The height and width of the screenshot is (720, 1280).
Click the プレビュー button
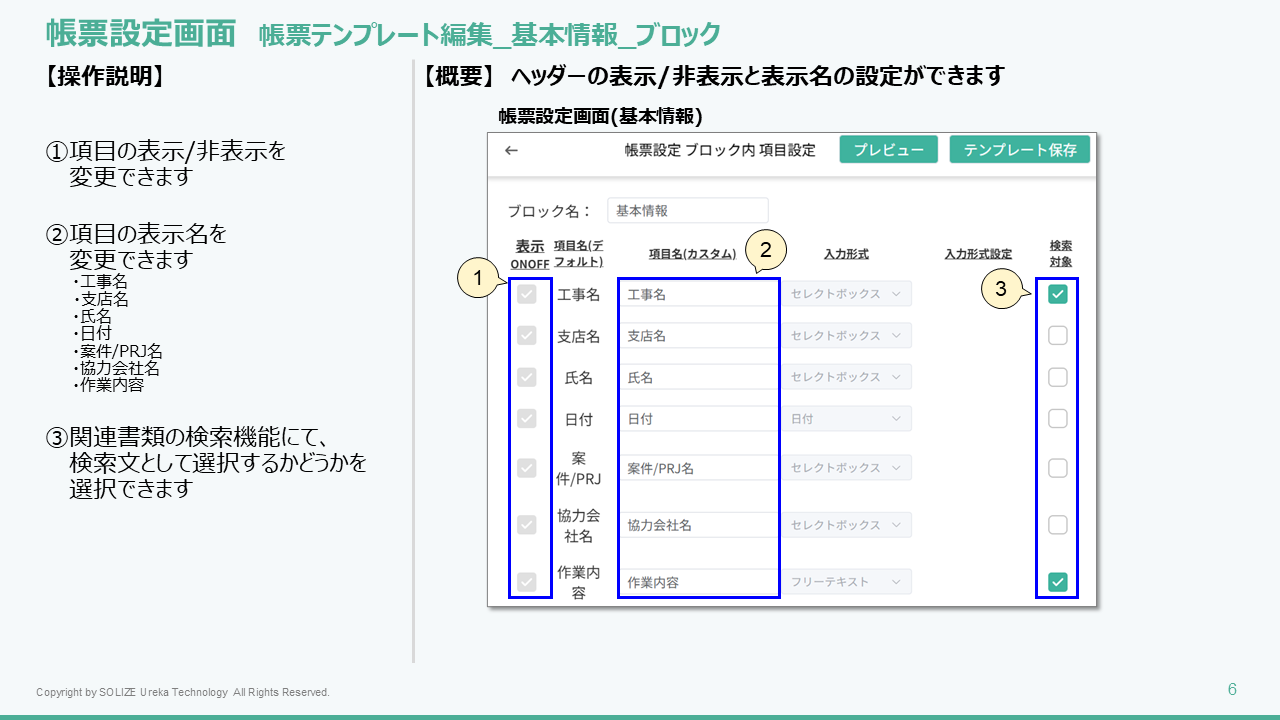888,150
